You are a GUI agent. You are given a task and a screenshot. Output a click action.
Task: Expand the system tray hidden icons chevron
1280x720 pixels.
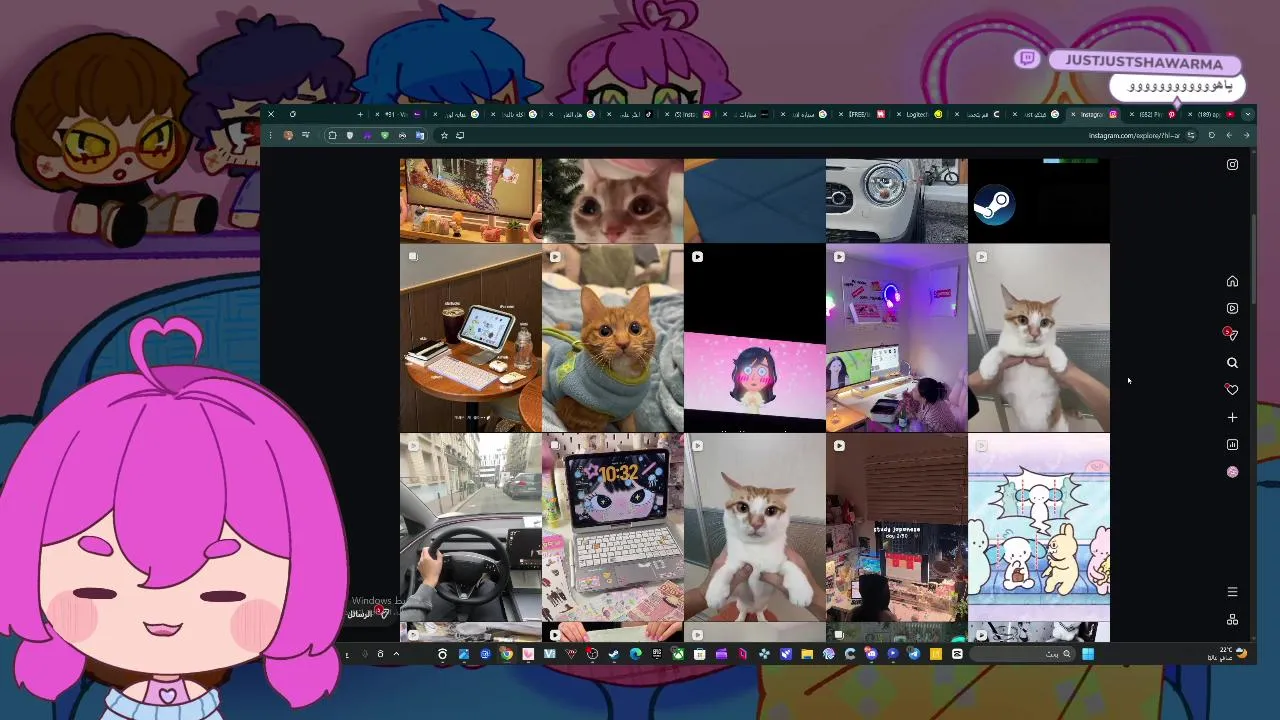pos(396,654)
